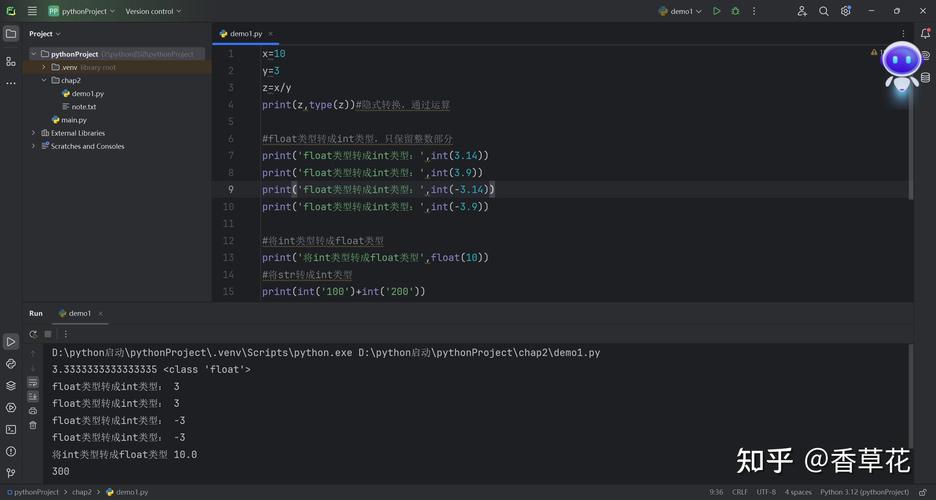Toggle soft-wrap in the Run console

33,382
